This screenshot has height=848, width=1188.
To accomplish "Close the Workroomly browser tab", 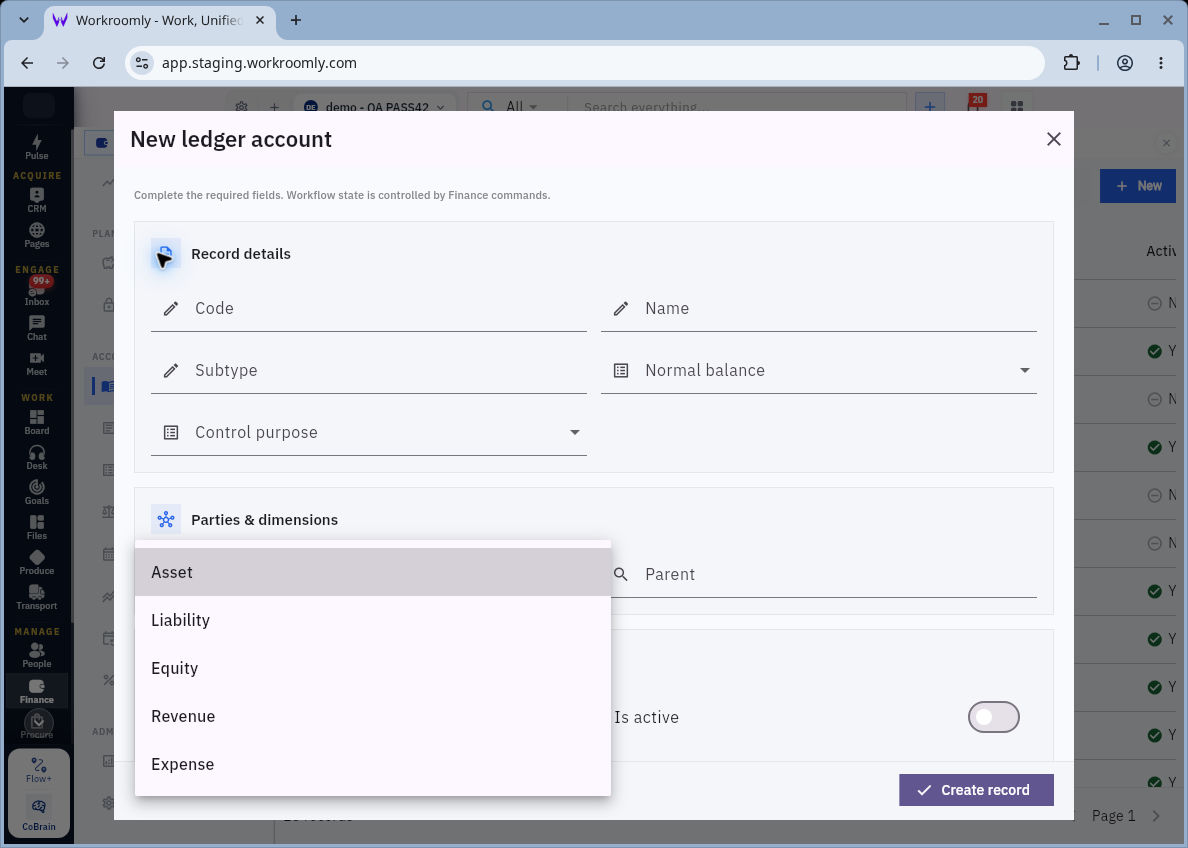I will pyautogui.click(x=260, y=20).
